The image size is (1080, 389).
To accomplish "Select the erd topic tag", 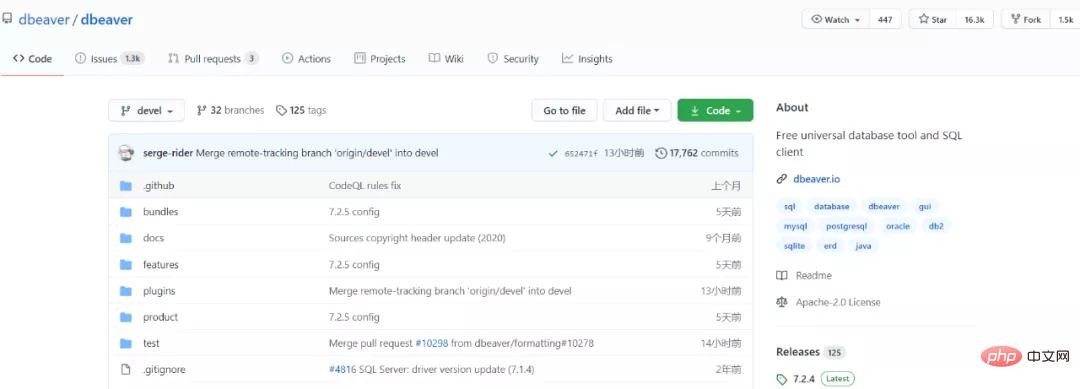I will tap(830, 246).
